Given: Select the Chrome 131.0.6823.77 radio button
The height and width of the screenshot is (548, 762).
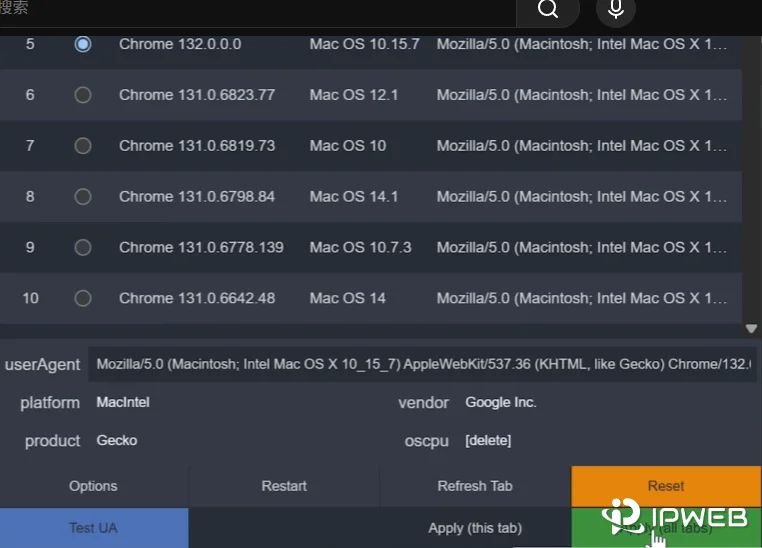Looking at the screenshot, I should coord(83,95).
